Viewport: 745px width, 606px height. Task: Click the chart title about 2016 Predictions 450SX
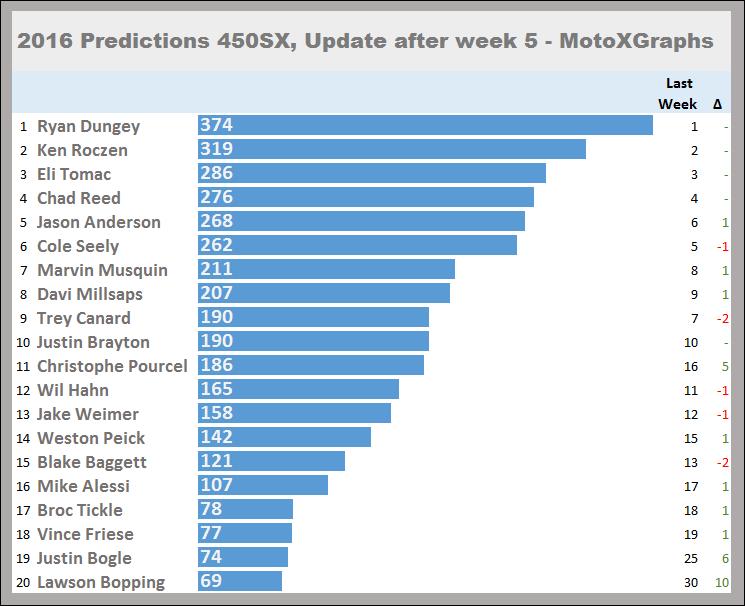365,40
